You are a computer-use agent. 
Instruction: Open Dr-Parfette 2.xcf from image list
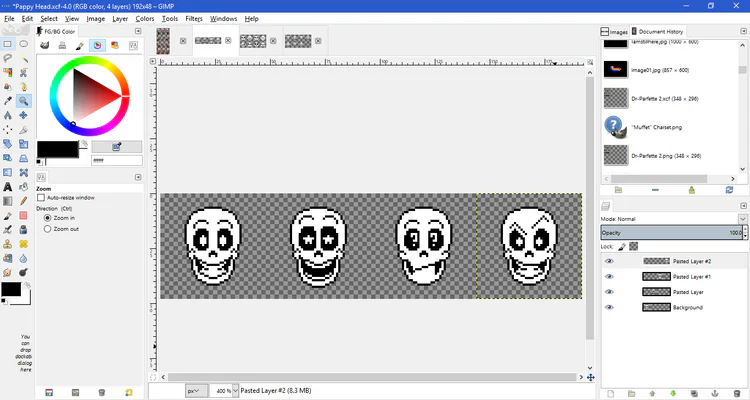(x=664, y=99)
